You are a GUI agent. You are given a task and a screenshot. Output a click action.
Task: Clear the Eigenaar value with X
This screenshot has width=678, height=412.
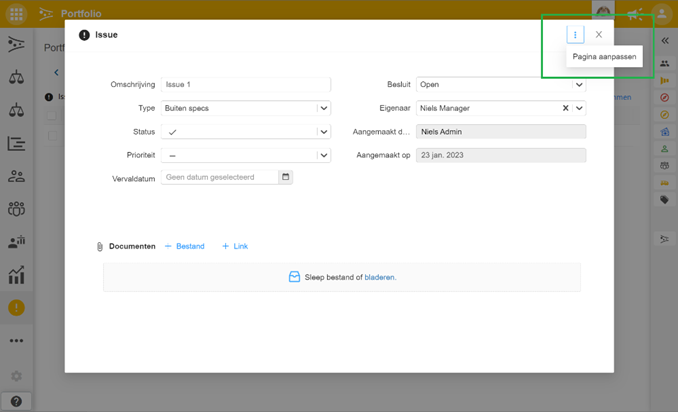(x=565, y=108)
